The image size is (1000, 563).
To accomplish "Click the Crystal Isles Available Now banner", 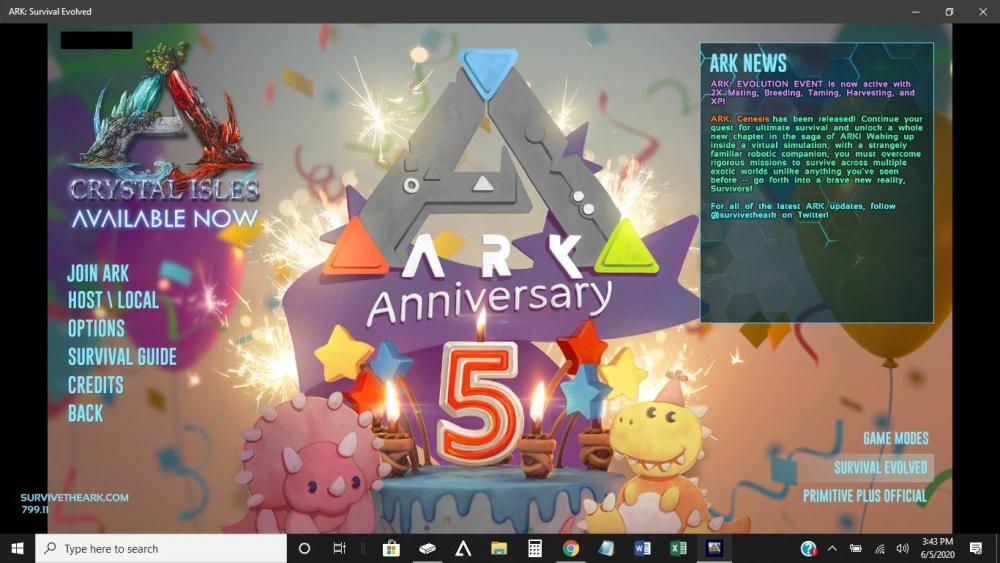I will click(x=165, y=137).
